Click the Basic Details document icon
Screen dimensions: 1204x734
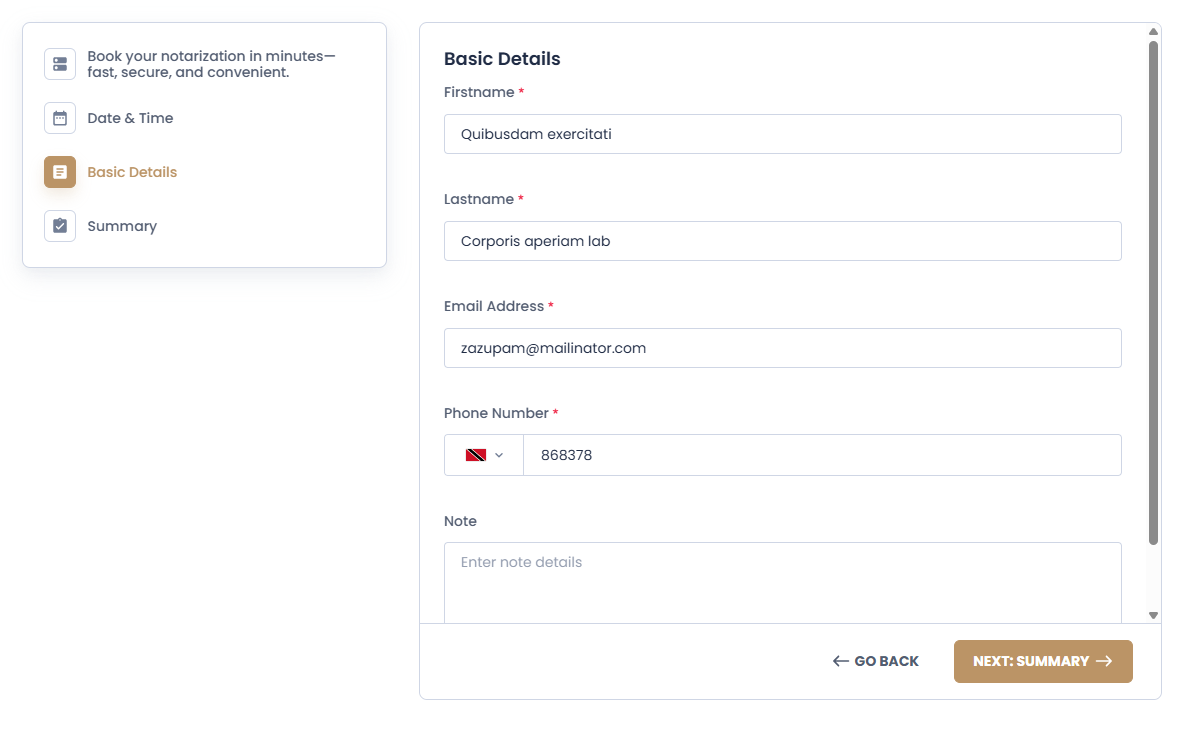pos(60,172)
